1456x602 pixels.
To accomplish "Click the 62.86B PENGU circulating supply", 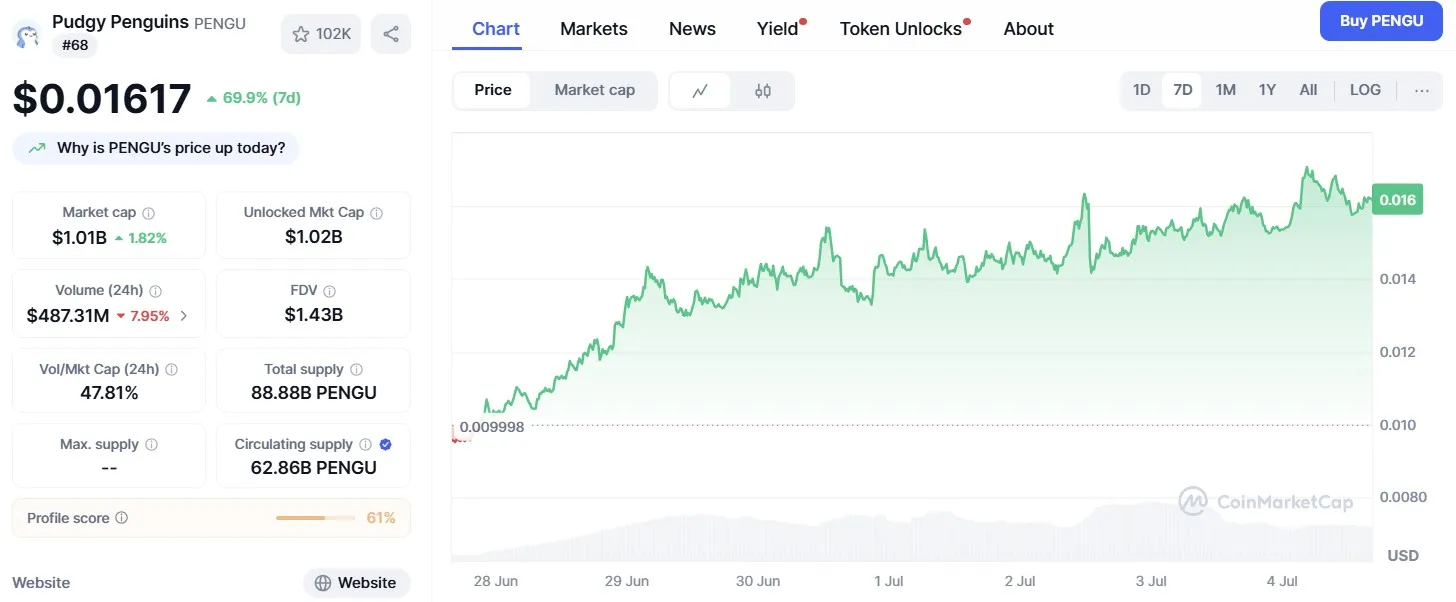I will (314, 468).
